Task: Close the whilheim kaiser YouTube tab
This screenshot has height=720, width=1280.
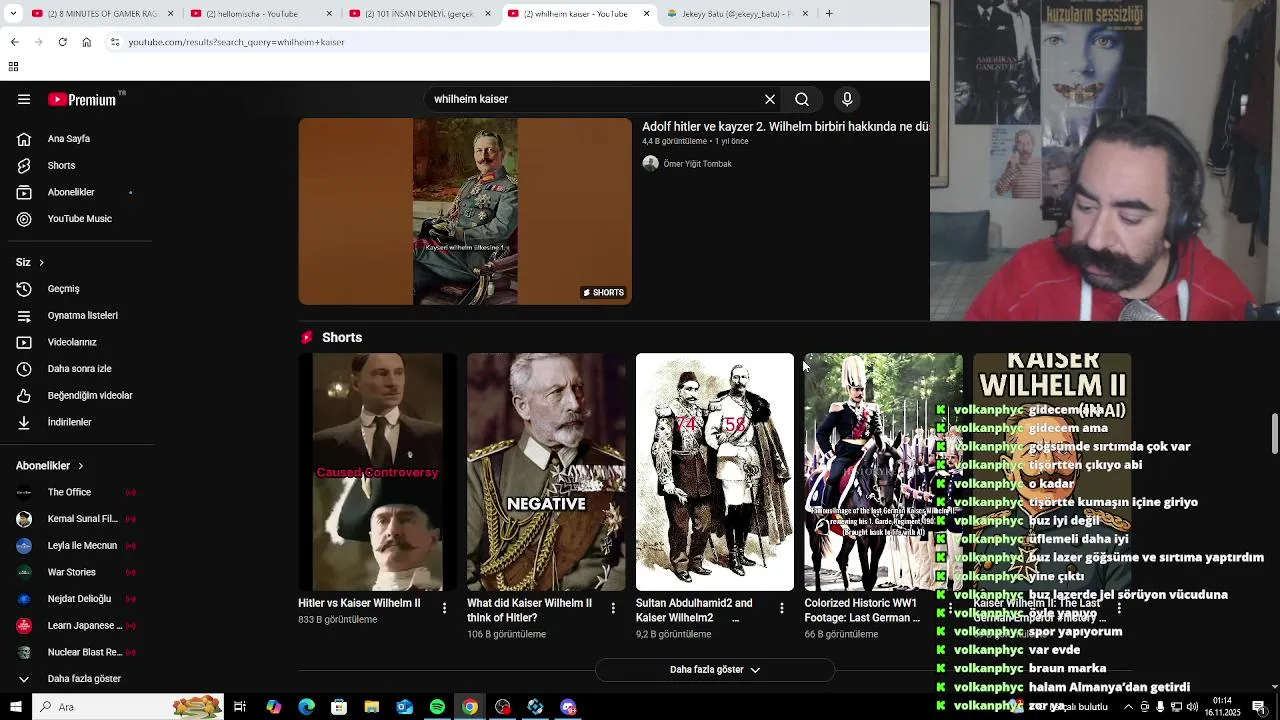Action: 647,14
